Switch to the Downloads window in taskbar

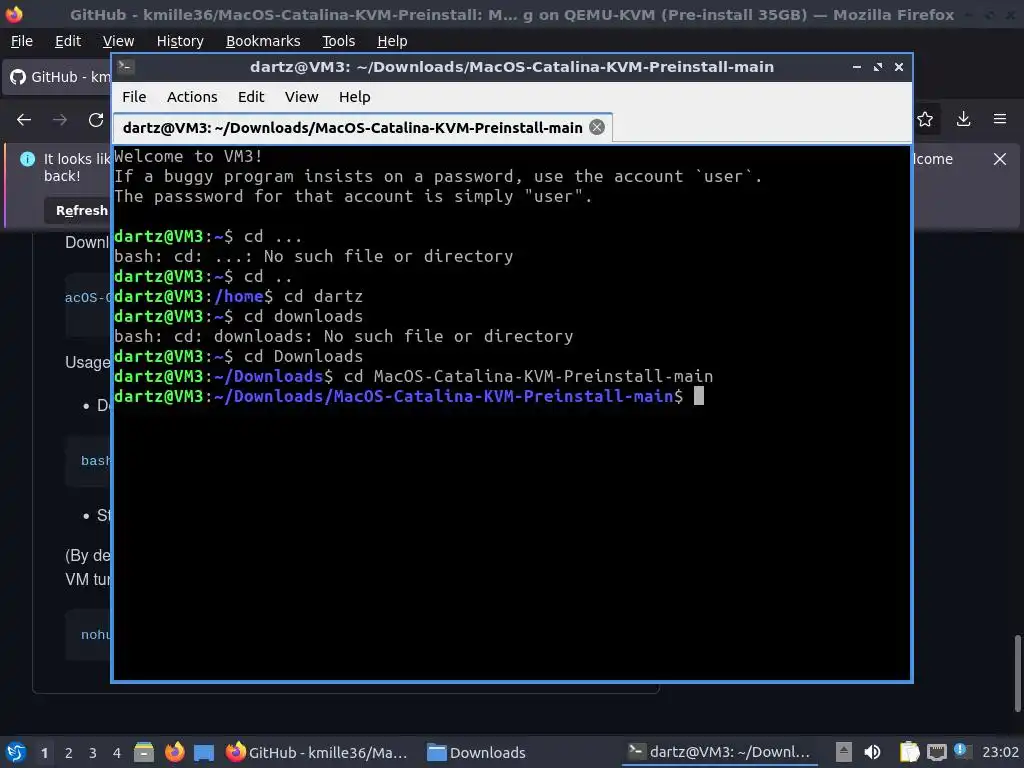[477, 752]
